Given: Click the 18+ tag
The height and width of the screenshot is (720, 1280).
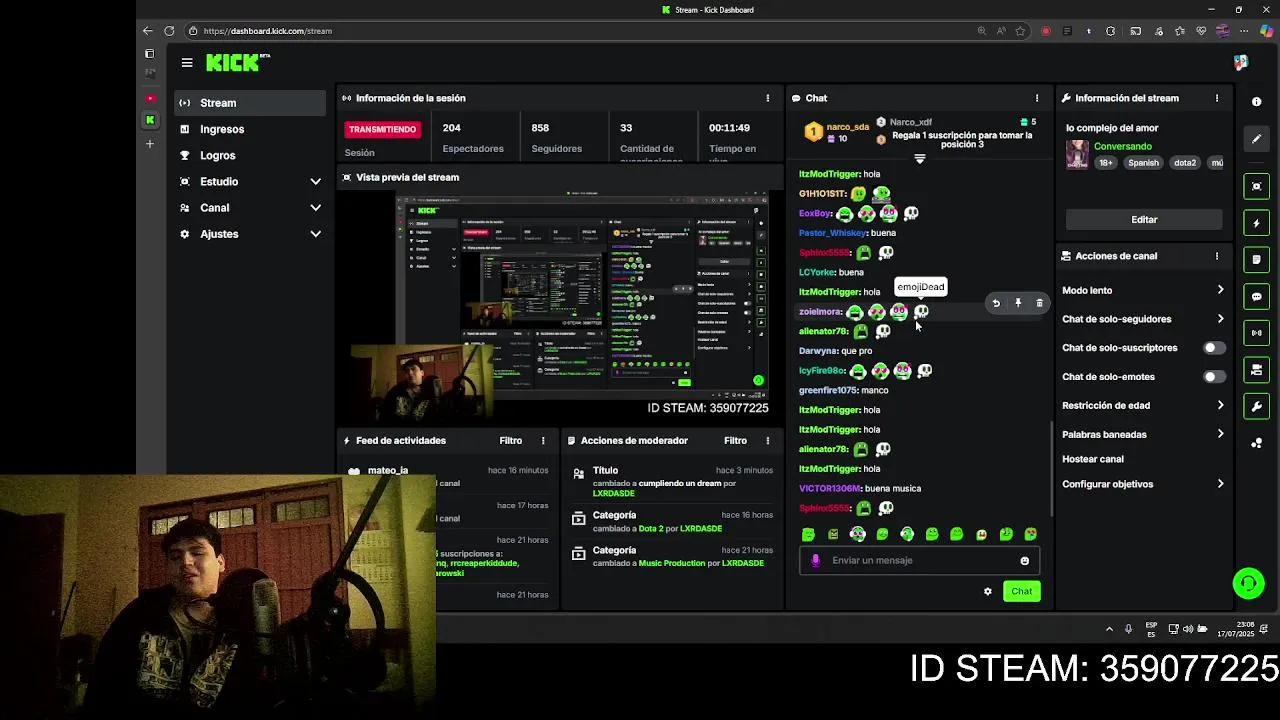Looking at the screenshot, I should tap(1105, 163).
